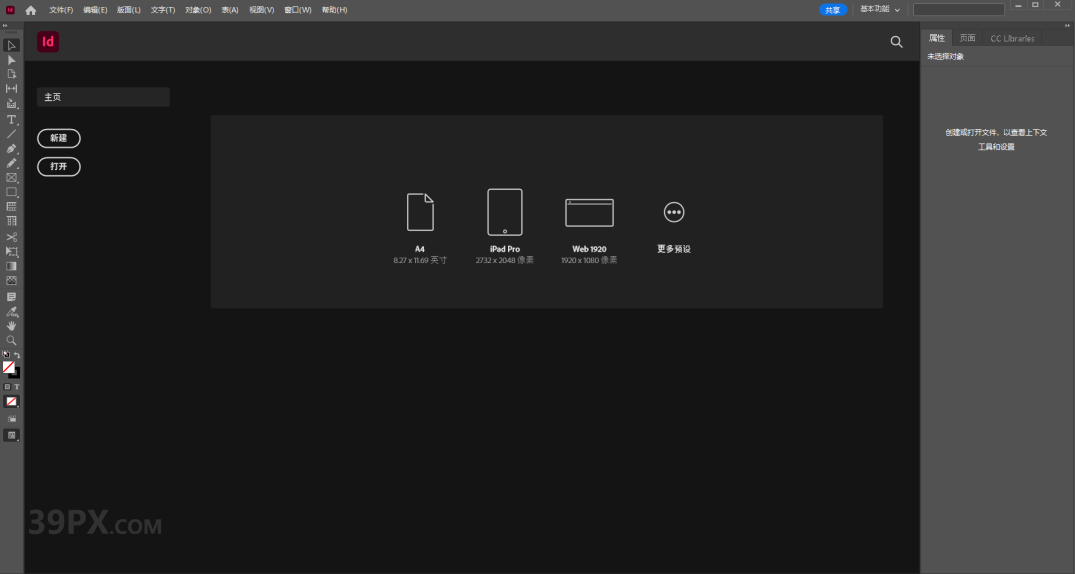Select the horizontal grid tool
Image resolution: width=1075 pixels, height=574 pixels.
click(11, 206)
